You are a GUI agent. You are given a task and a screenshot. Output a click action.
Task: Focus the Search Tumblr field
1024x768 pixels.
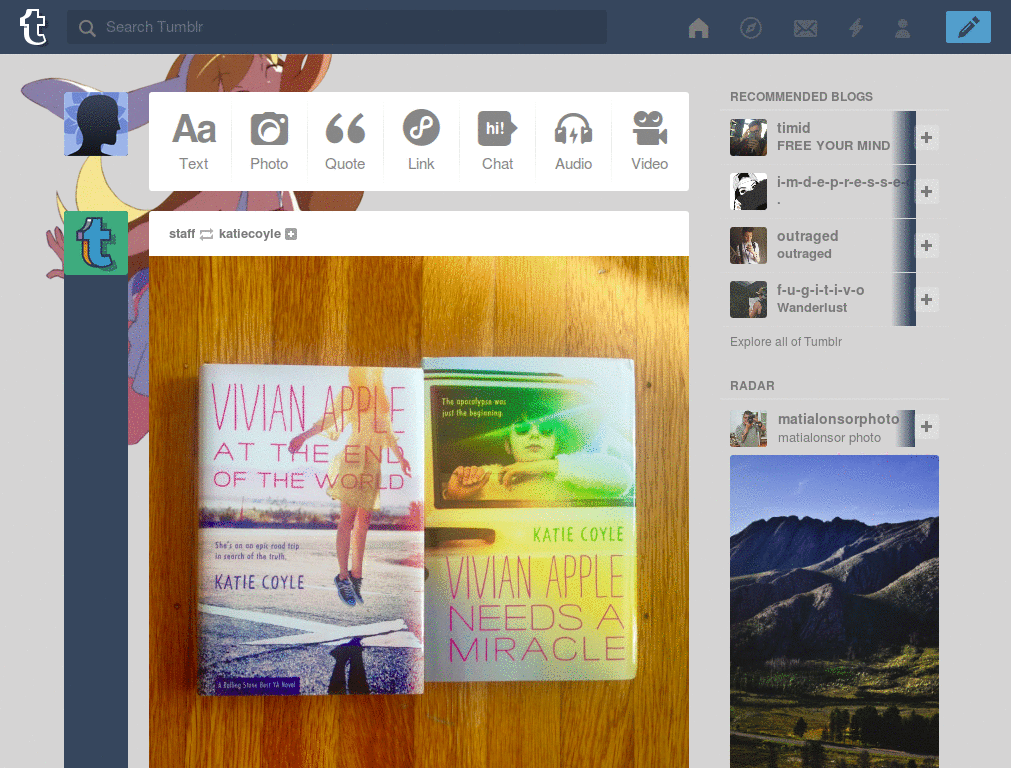coord(337,27)
